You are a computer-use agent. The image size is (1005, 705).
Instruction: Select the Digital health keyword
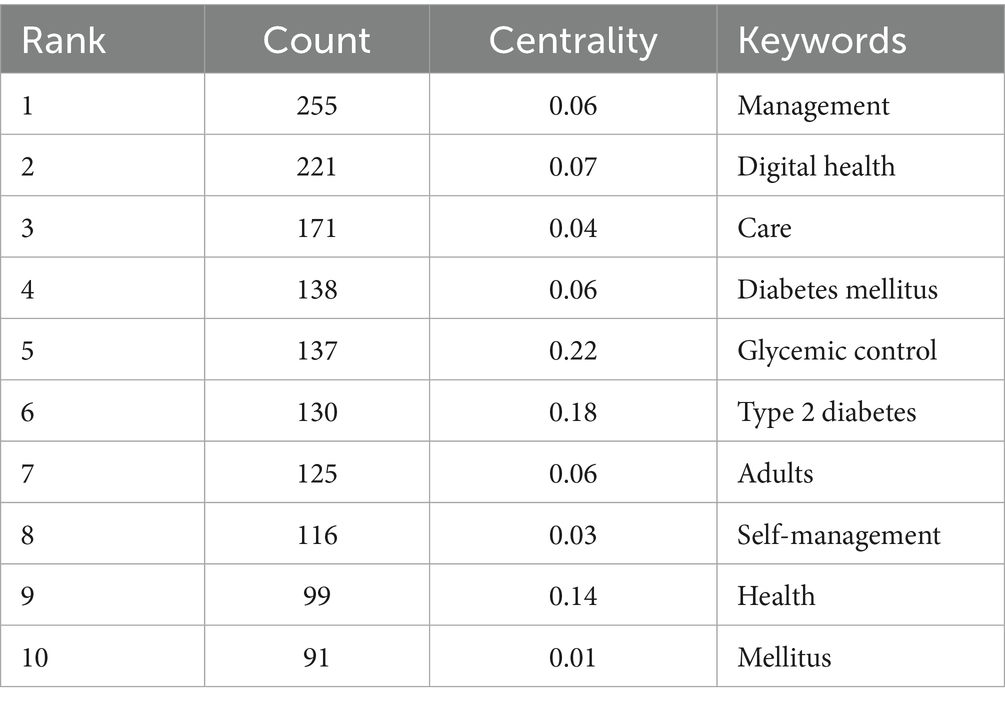pos(816,166)
